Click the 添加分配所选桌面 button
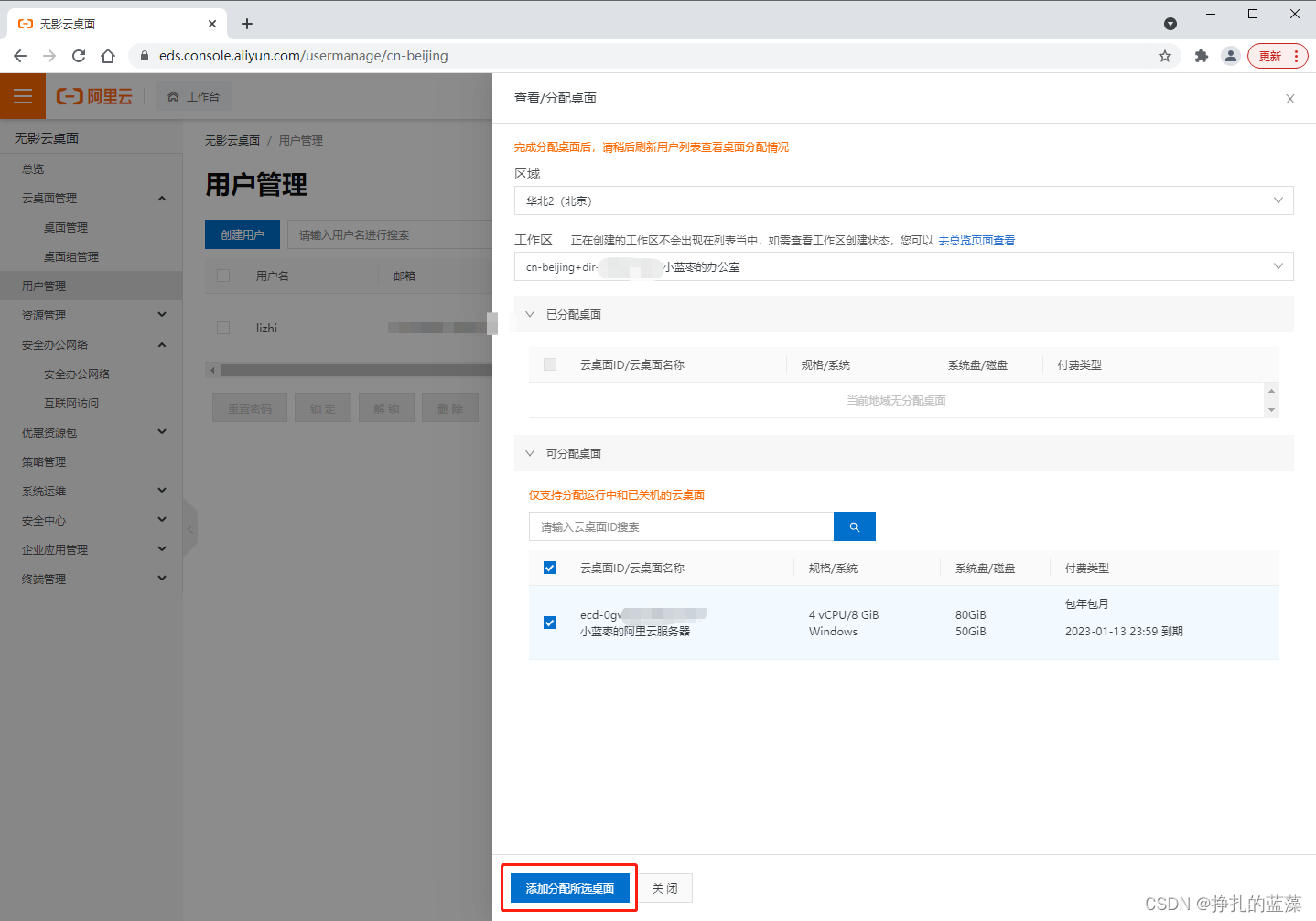This screenshot has width=1316, height=921. [568, 887]
